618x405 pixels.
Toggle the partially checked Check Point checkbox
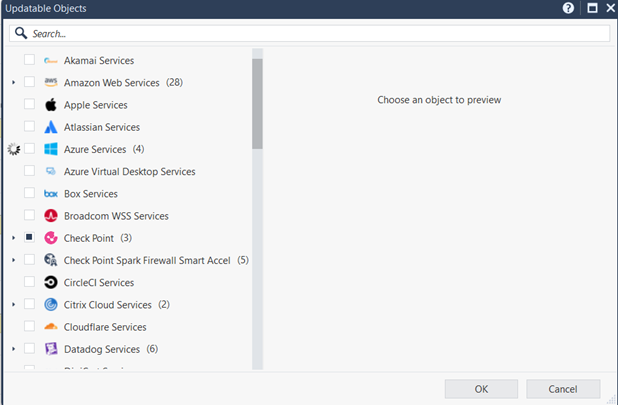point(30,237)
